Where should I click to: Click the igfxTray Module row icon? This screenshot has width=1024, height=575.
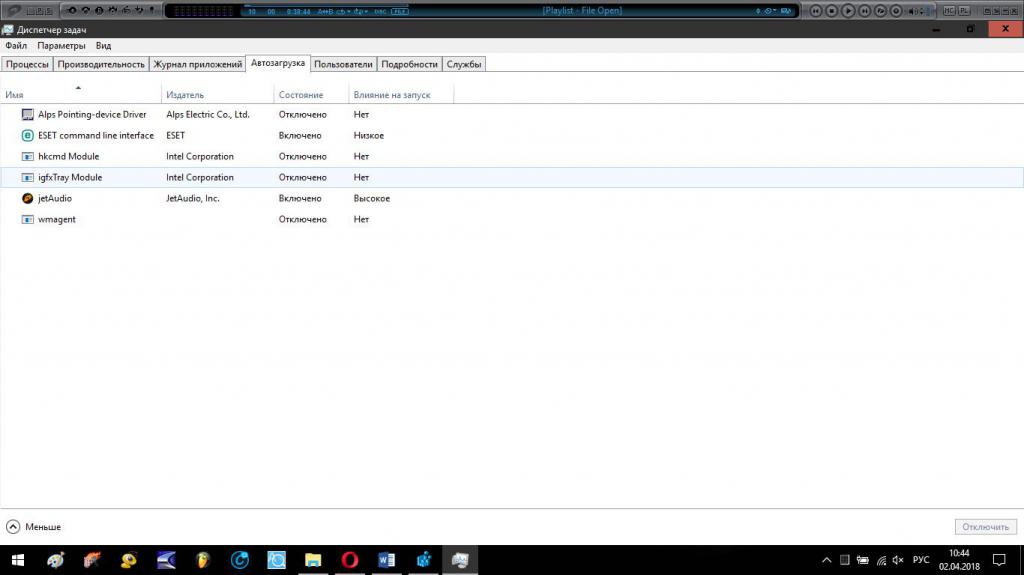(x=27, y=177)
